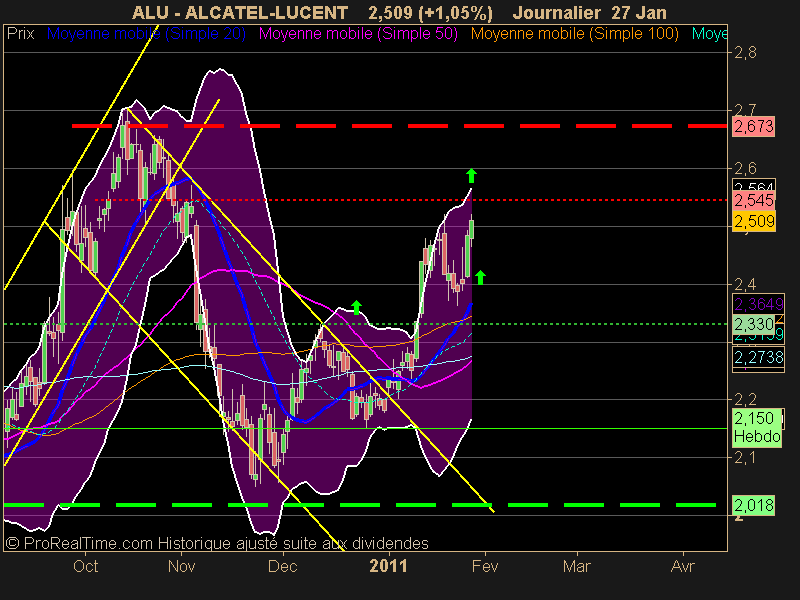Click the green up arrow near late December
Screen dimensions: 800x600
coord(357,307)
